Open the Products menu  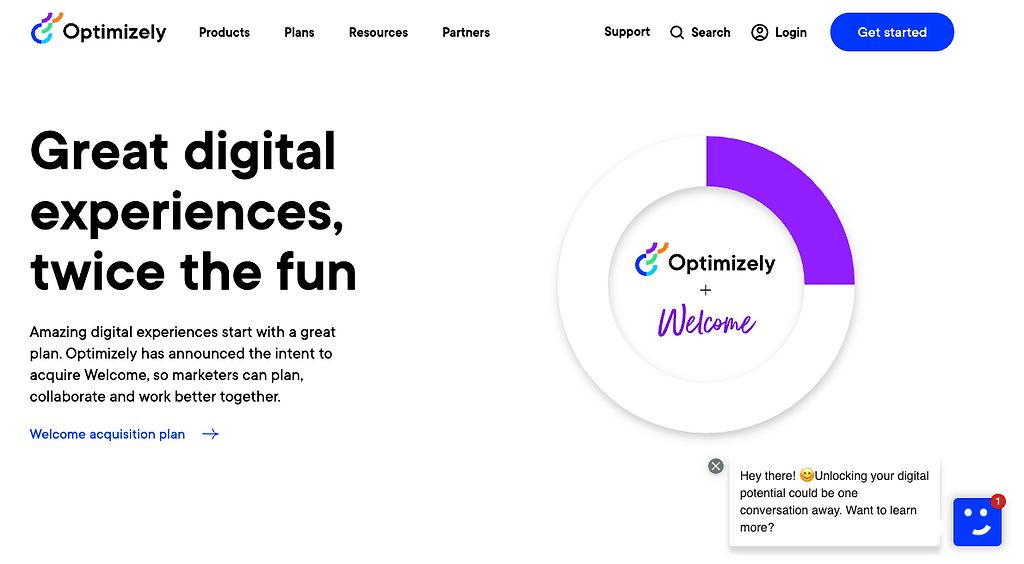(x=224, y=33)
